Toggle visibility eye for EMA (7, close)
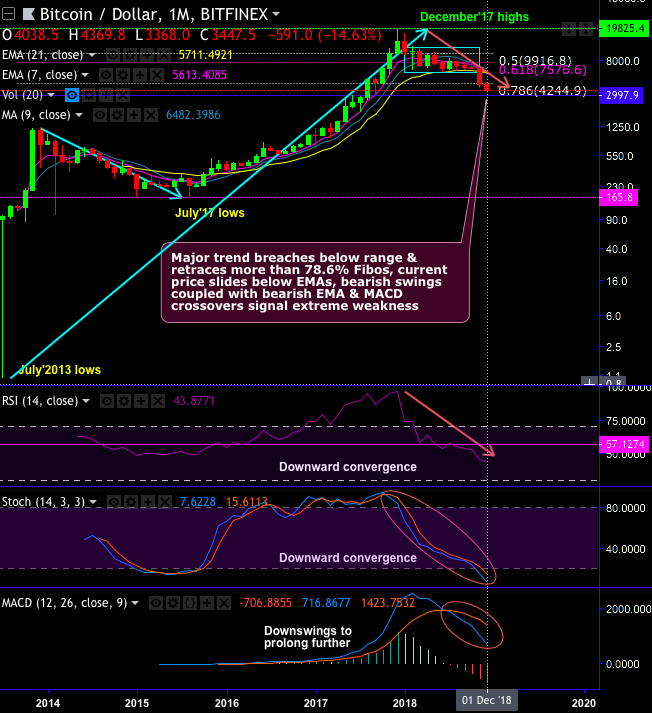Viewport: 652px width, 713px height. [x=106, y=75]
